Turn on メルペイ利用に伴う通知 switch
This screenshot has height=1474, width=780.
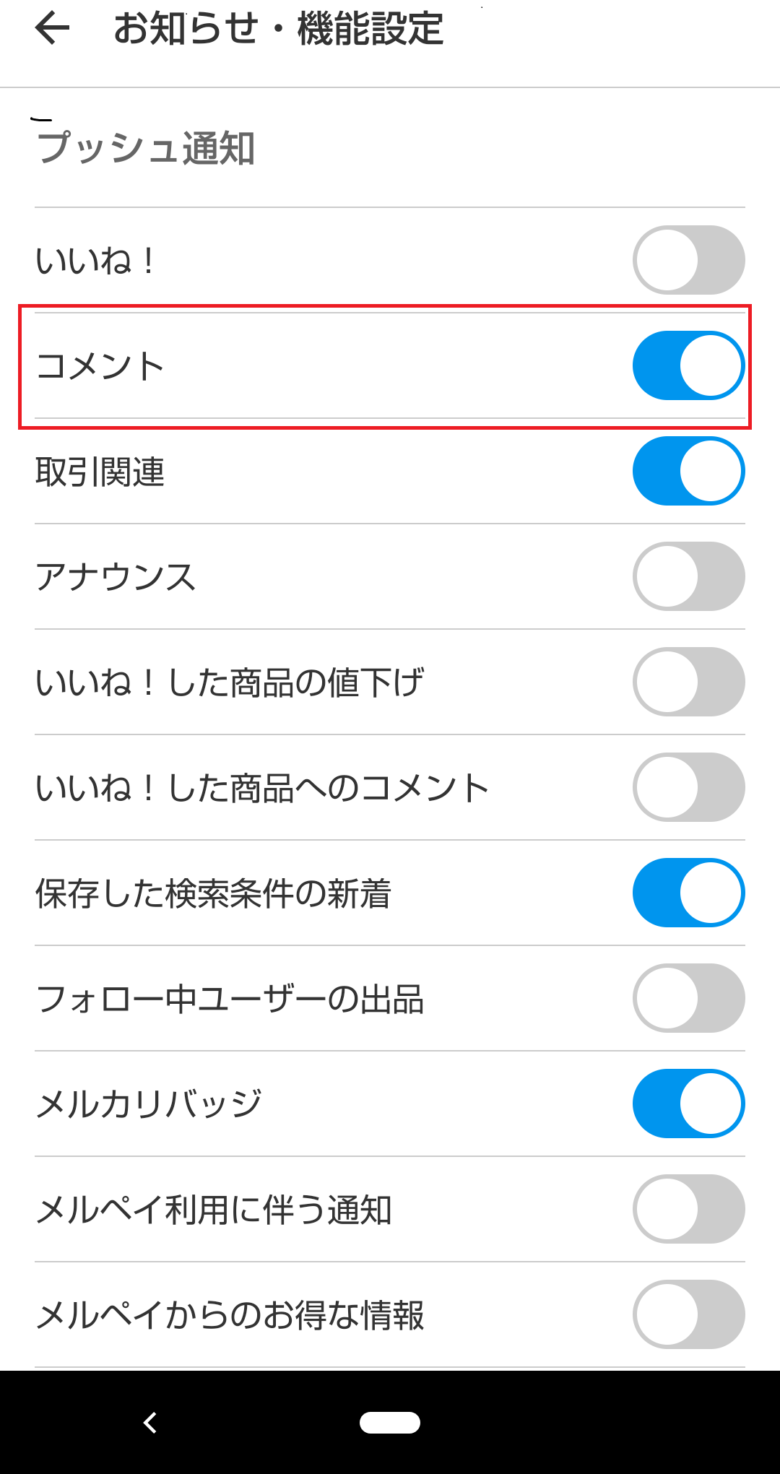coord(688,1210)
